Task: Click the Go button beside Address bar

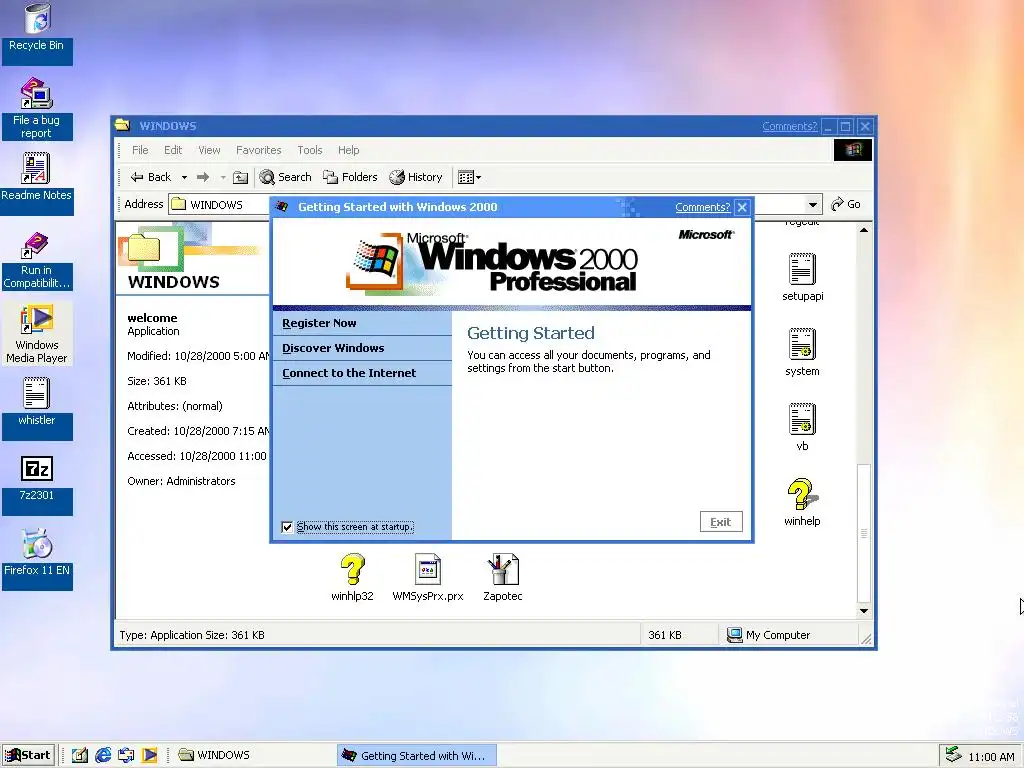Action: 846,204
